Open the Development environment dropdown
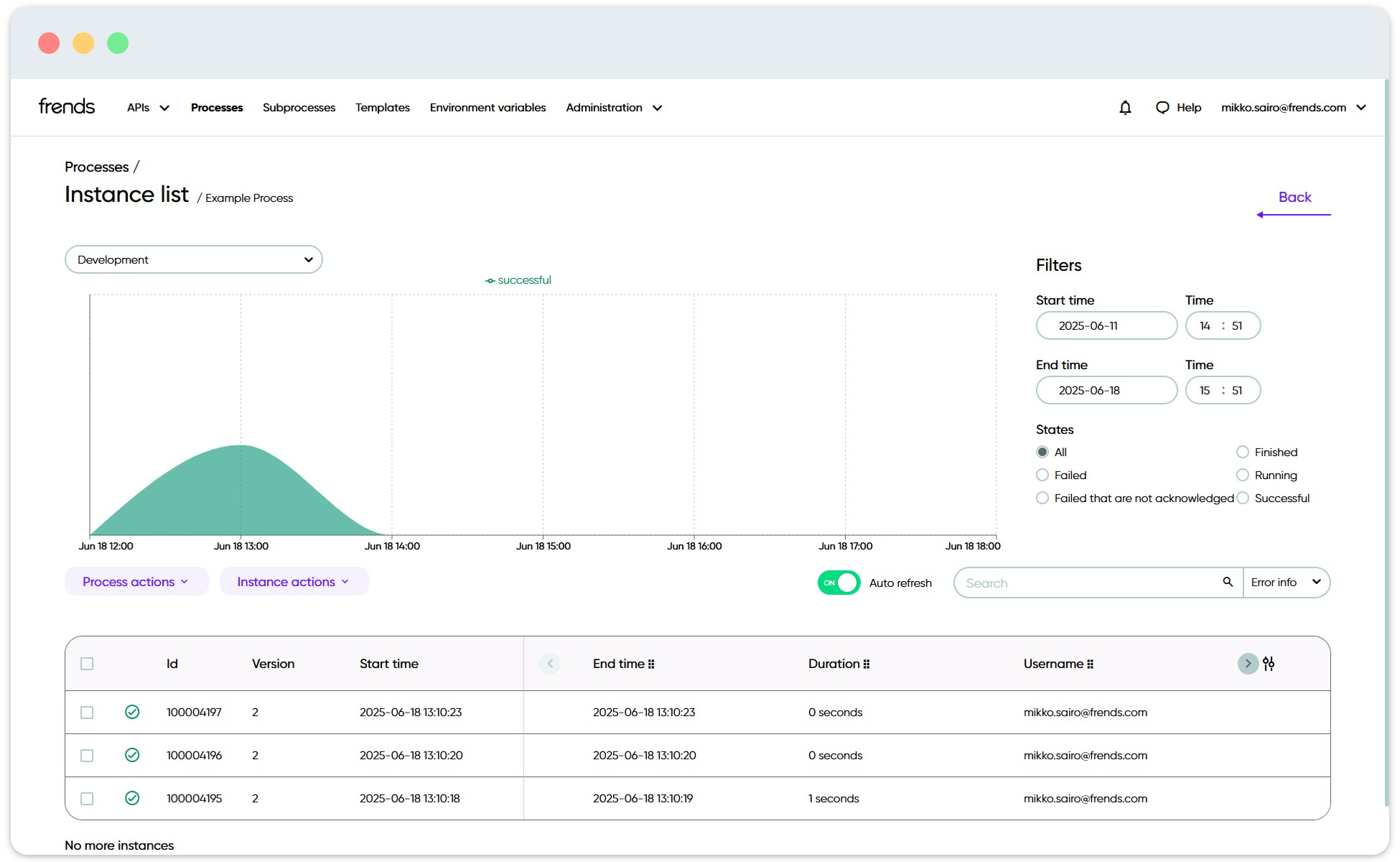This screenshot has width=1400, height=862. click(194, 259)
